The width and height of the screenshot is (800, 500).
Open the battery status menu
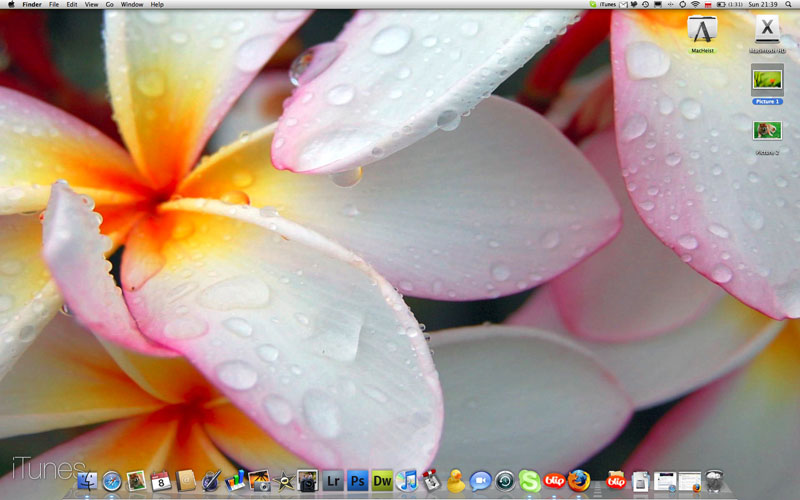point(730,5)
